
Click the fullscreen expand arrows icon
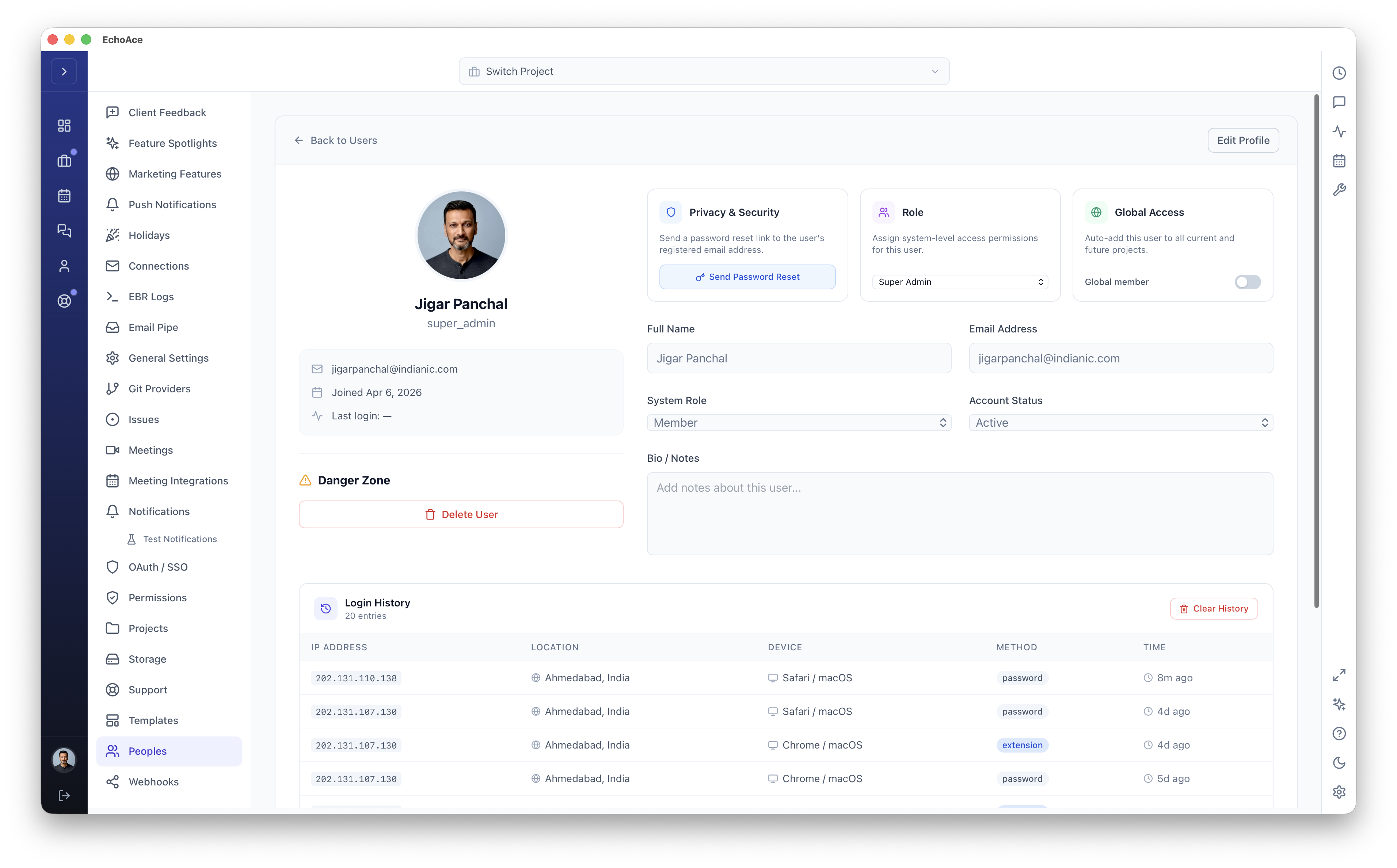pos(1339,675)
